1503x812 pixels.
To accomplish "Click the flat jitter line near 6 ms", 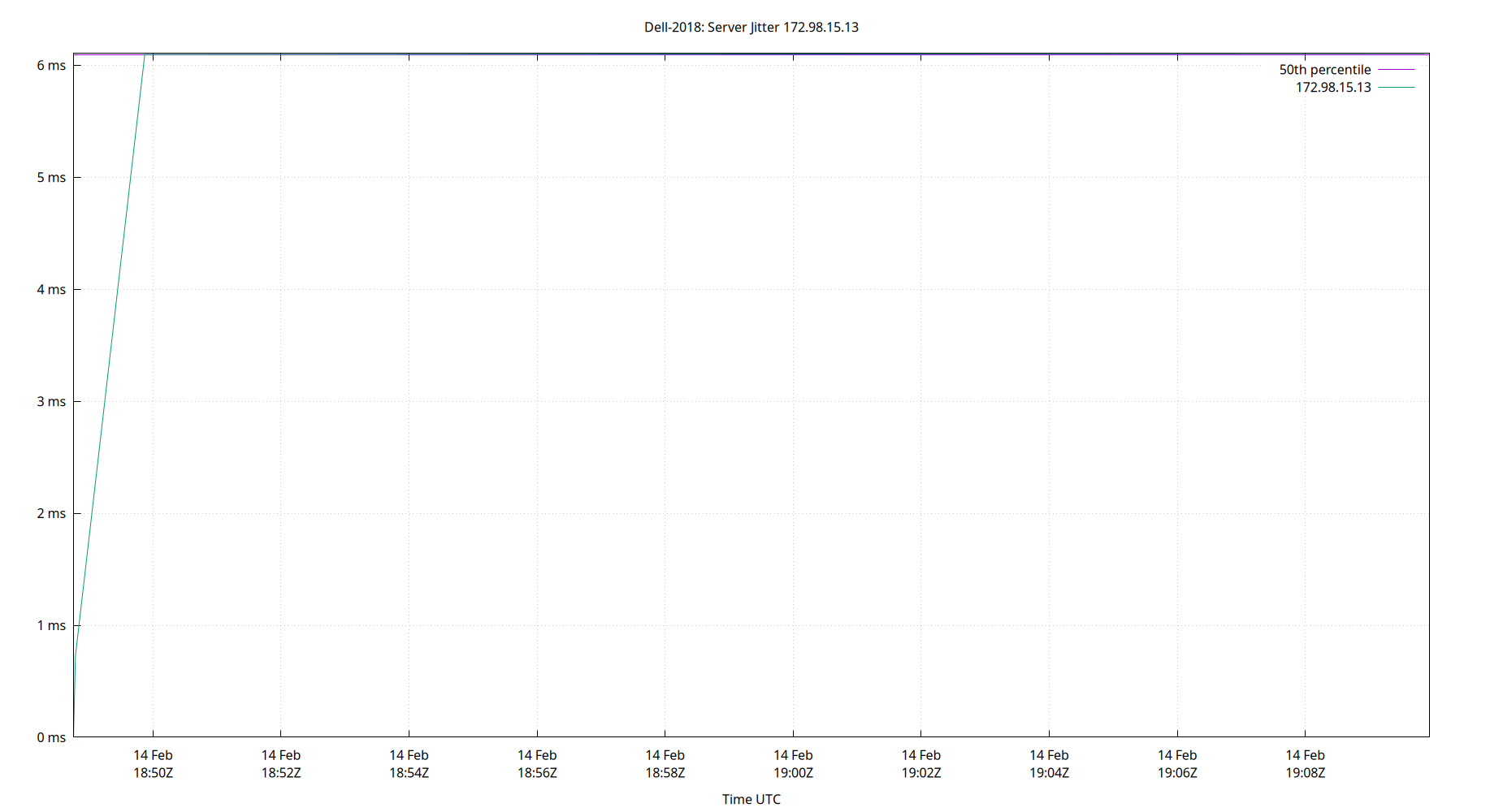I will point(731,53).
